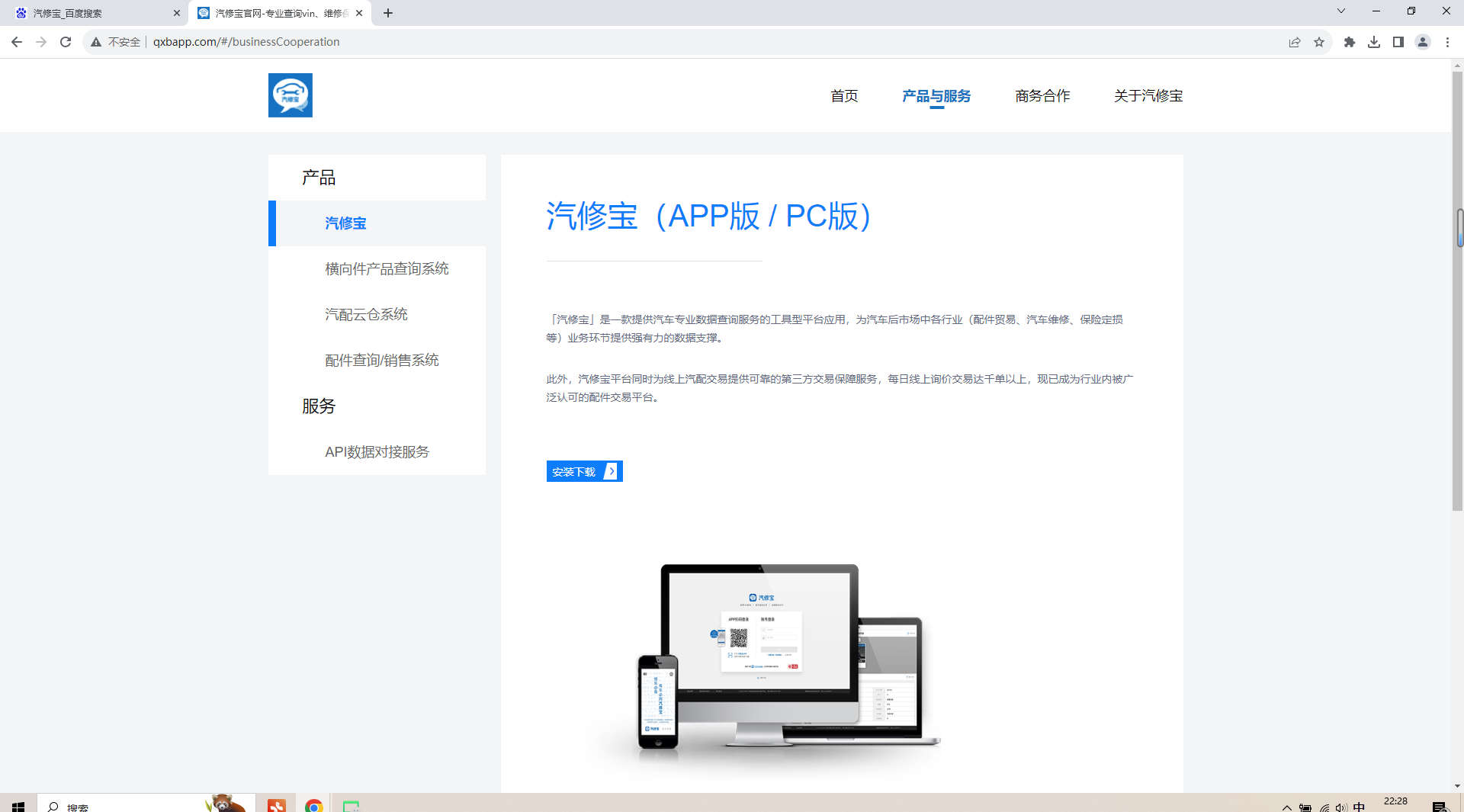Close the 汽修宝官网 browser tab
The height and width of the screenshot is (812, 1464).
click(x=359, y=13)
